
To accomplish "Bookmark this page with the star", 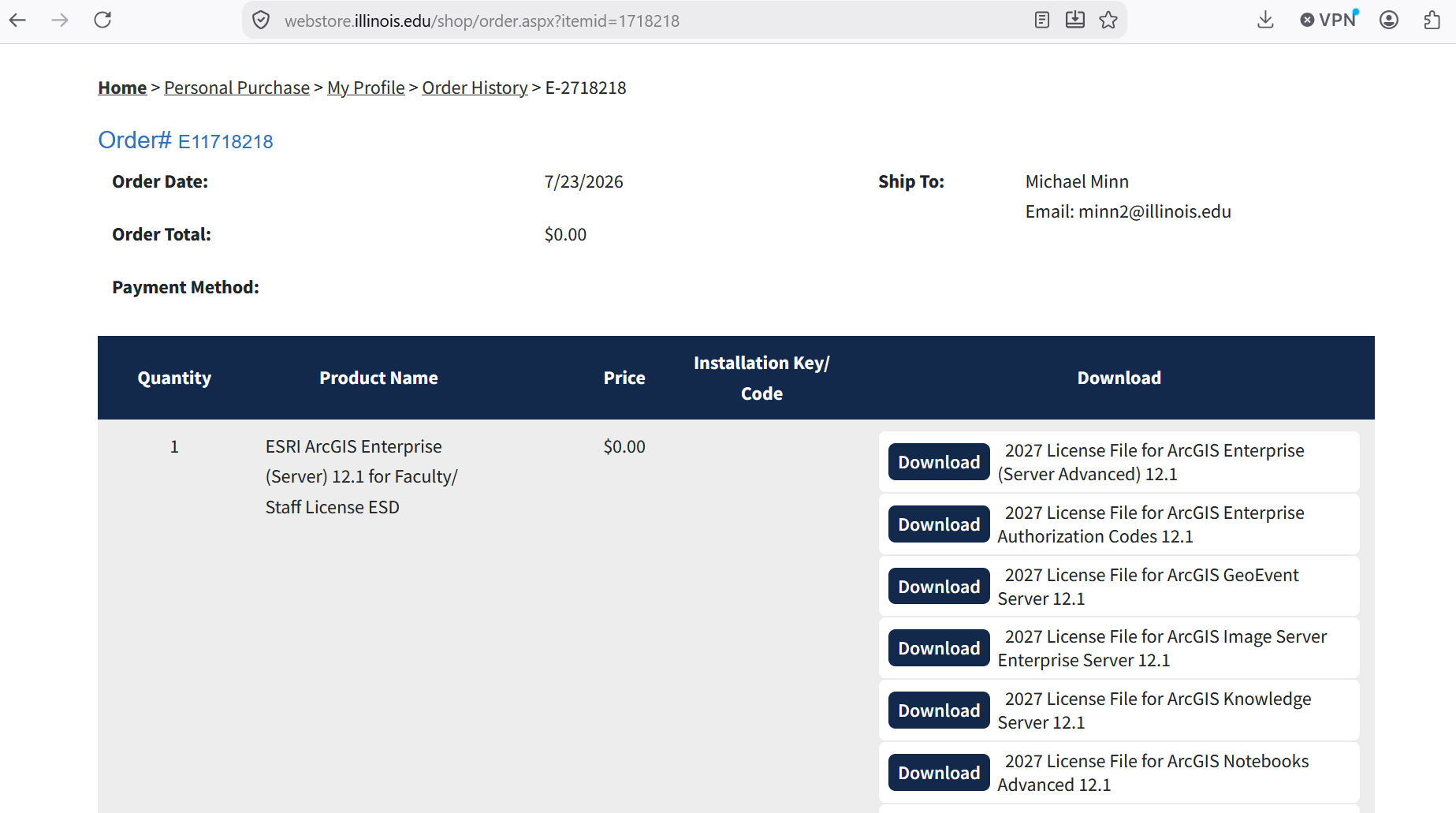I will pyautogui.click(x=1108, y=21).
